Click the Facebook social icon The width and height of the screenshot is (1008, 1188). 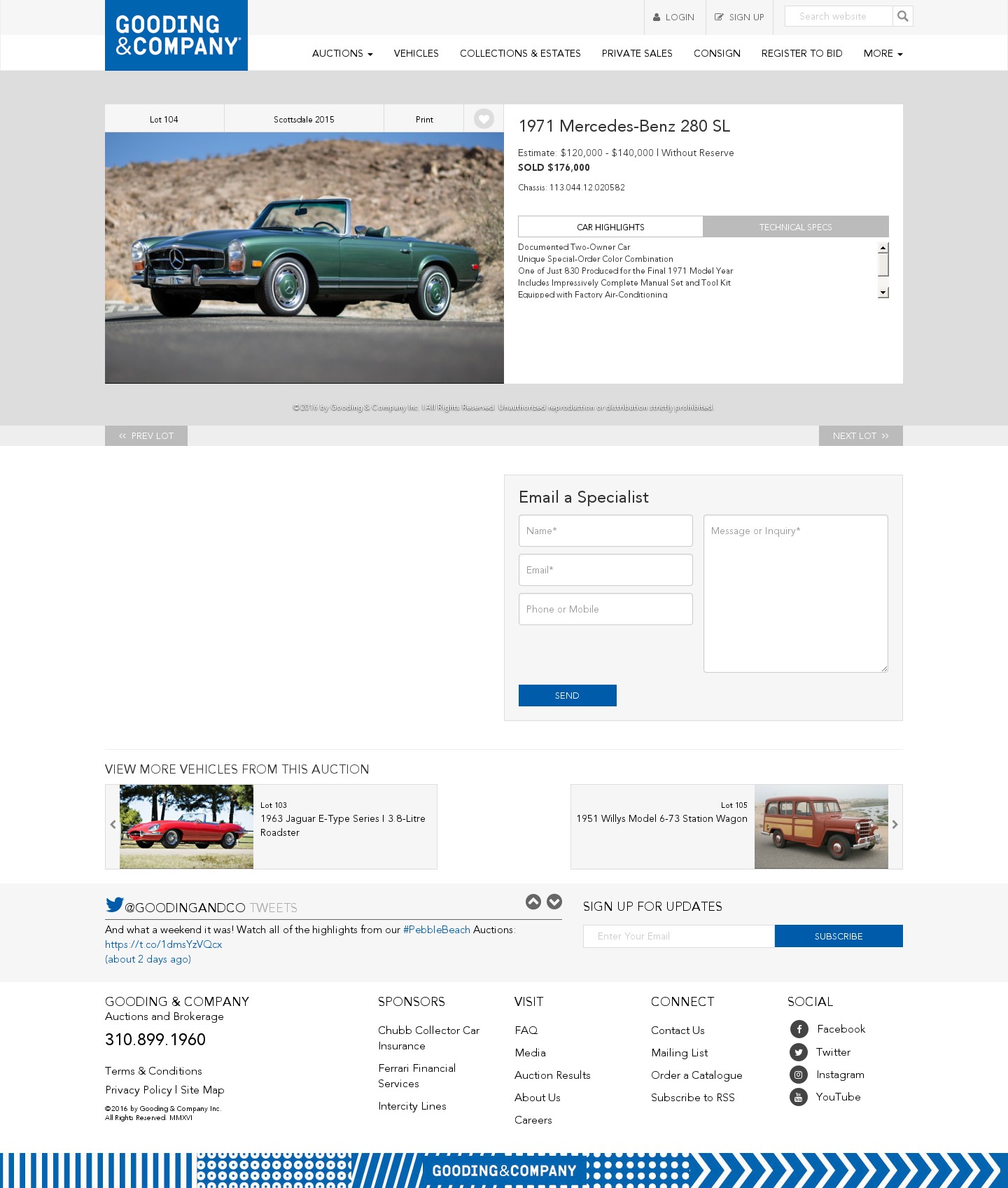799,1029
